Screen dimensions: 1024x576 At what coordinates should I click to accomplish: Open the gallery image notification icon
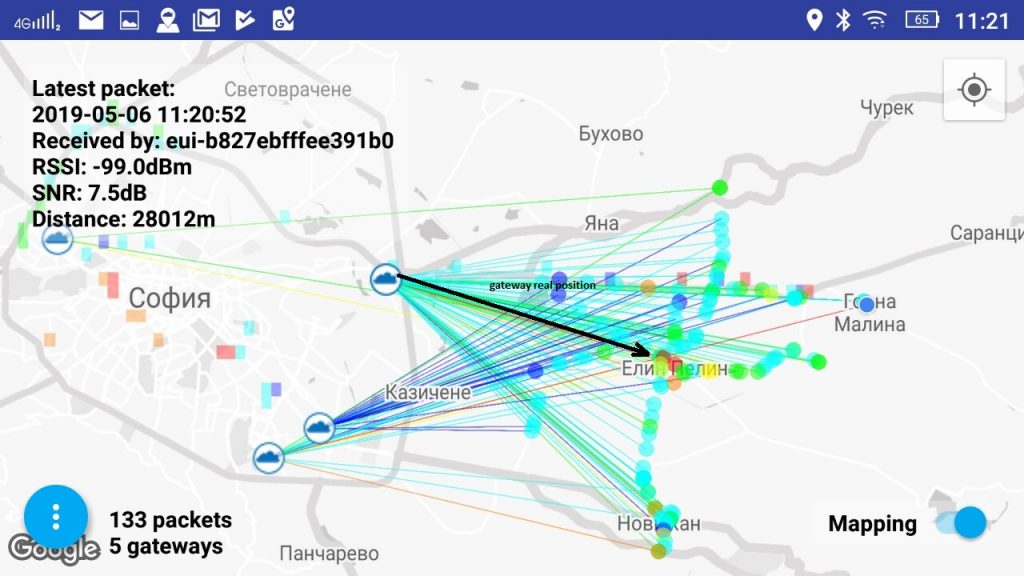tap(129, 17)
